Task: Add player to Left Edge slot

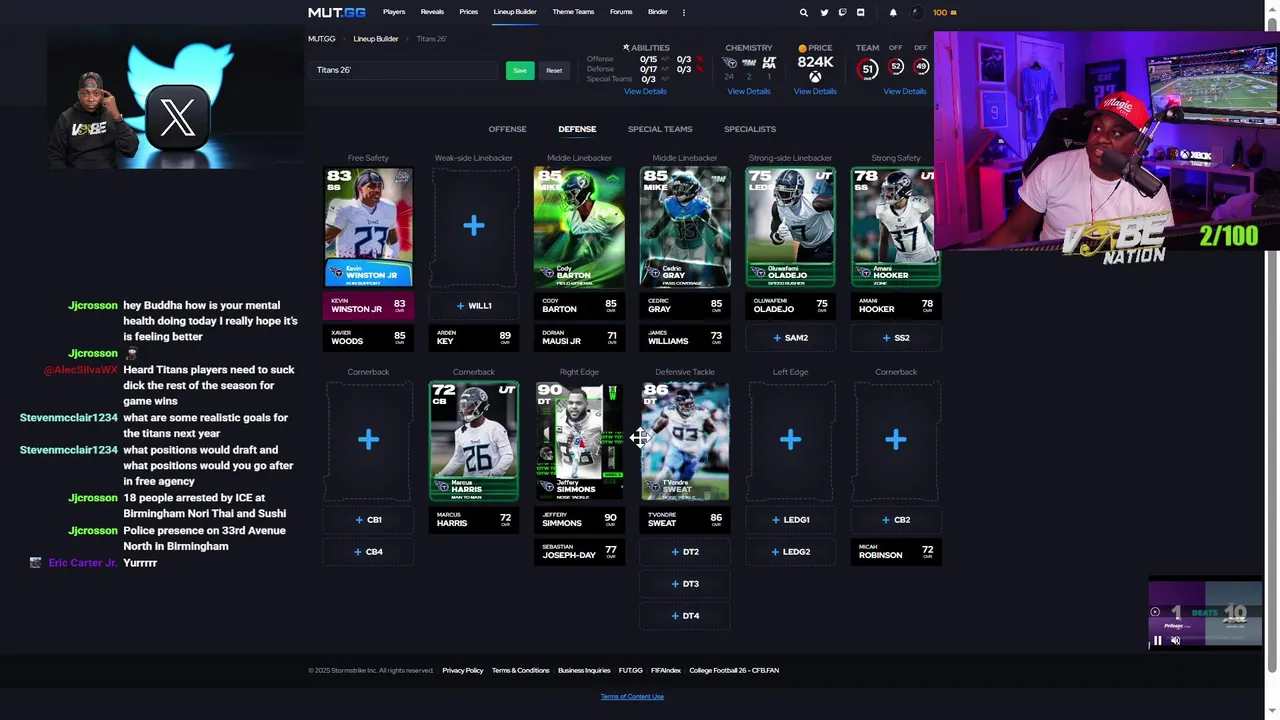Action: point(790,440)
